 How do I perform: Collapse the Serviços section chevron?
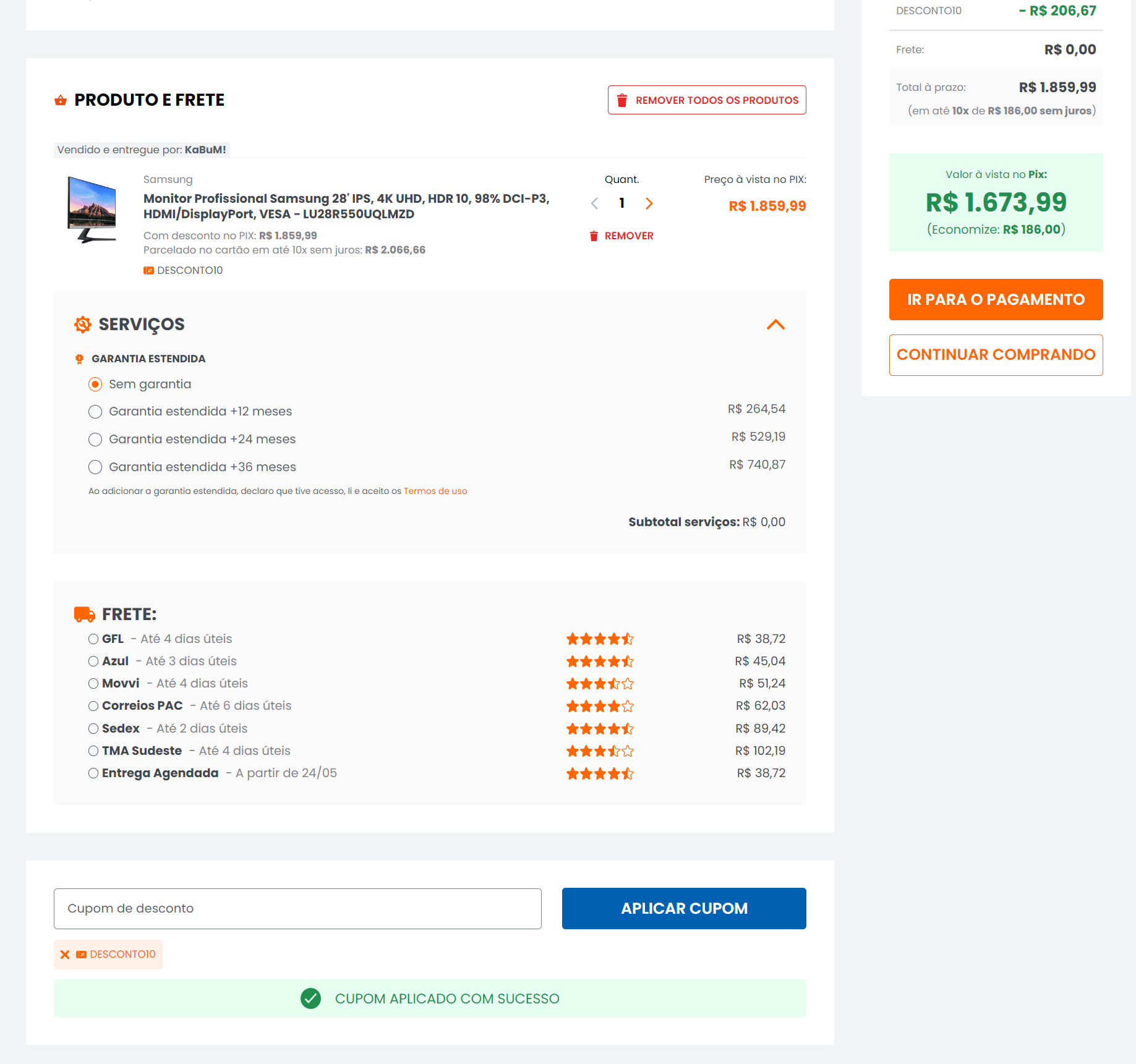click(x=775, y=325)
